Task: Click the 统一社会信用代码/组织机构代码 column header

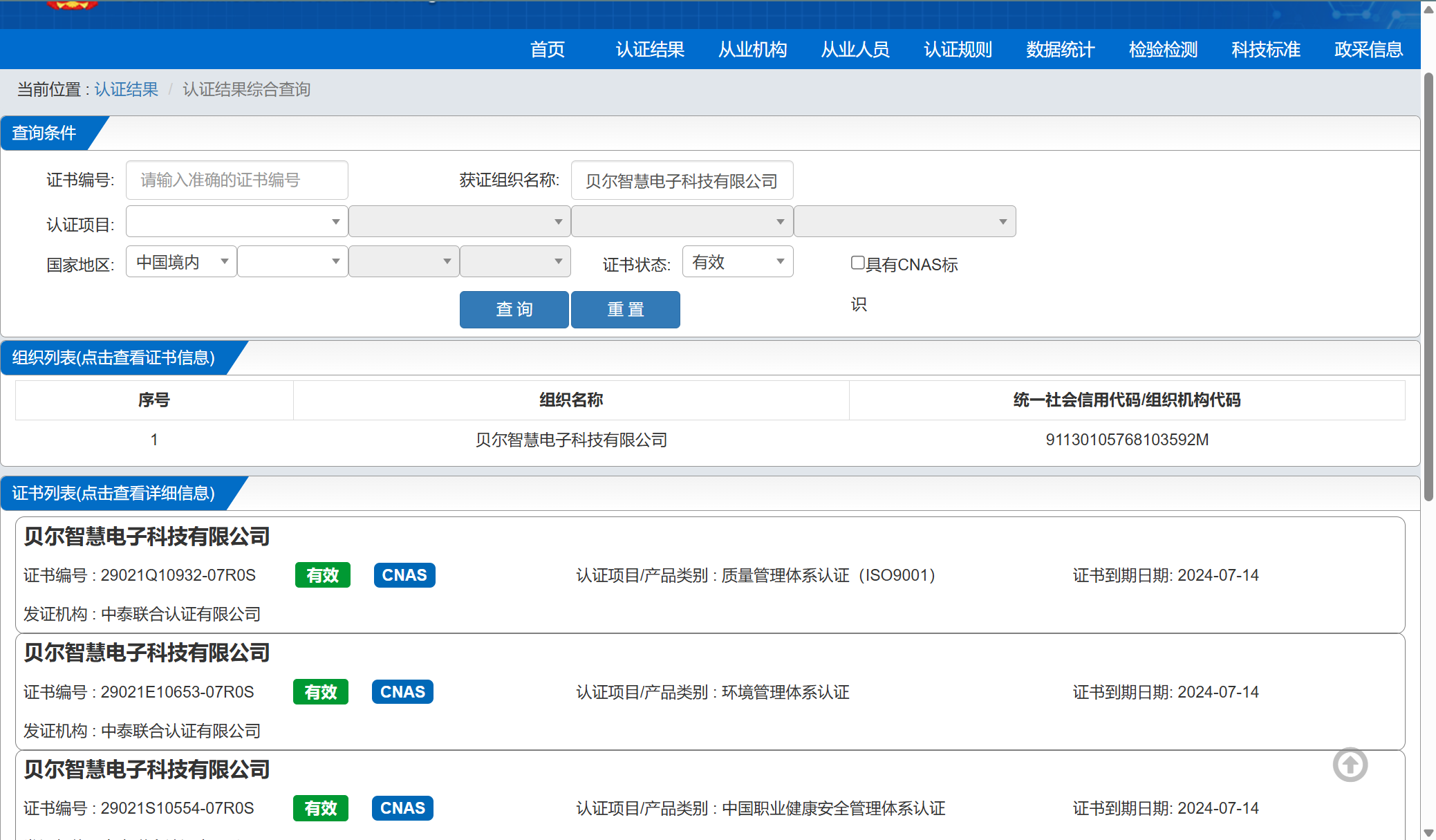Action: pos(1127,400)
